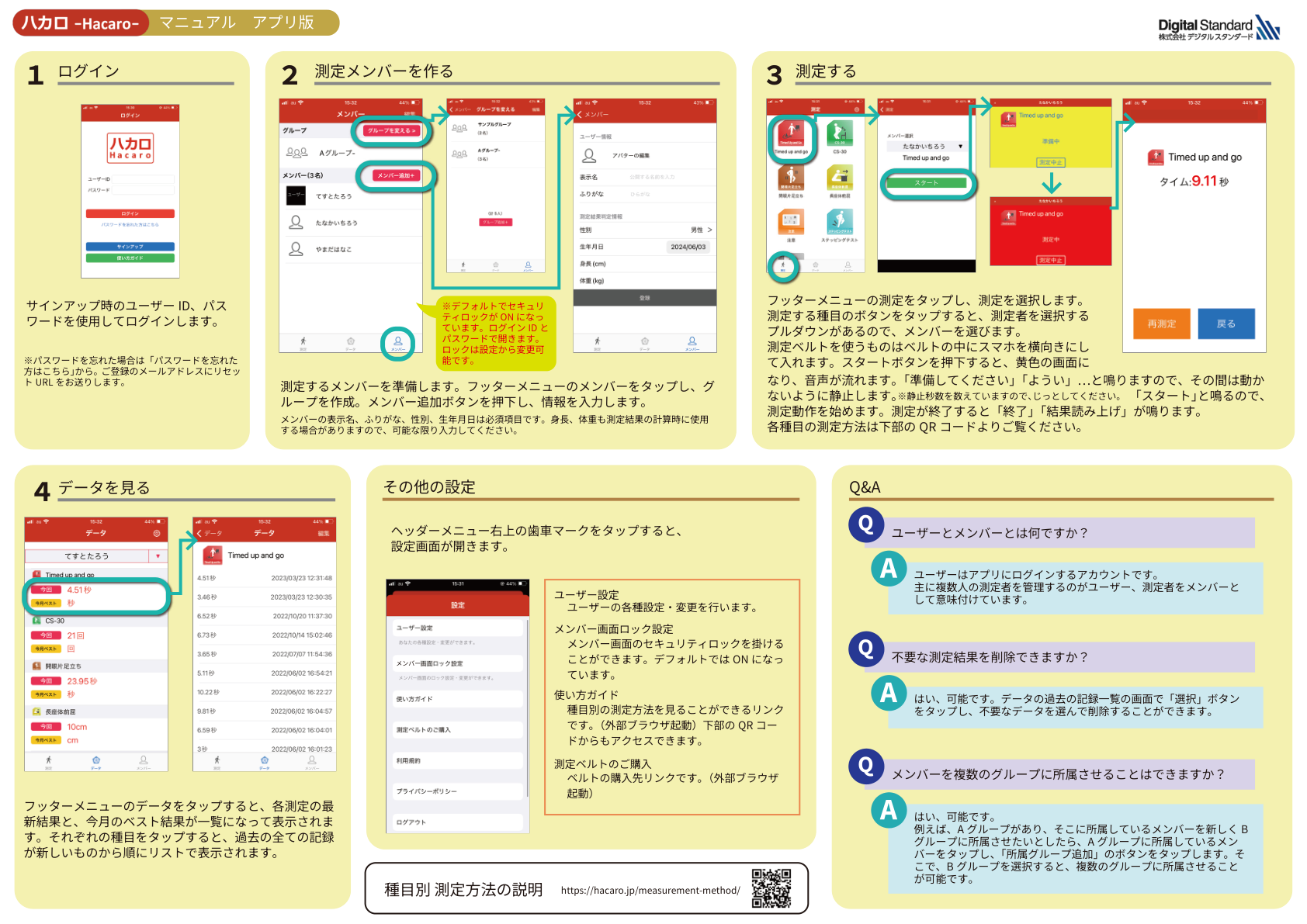
Task: Open settings via gear icon on データ summary header
Action: pos(157,534)
